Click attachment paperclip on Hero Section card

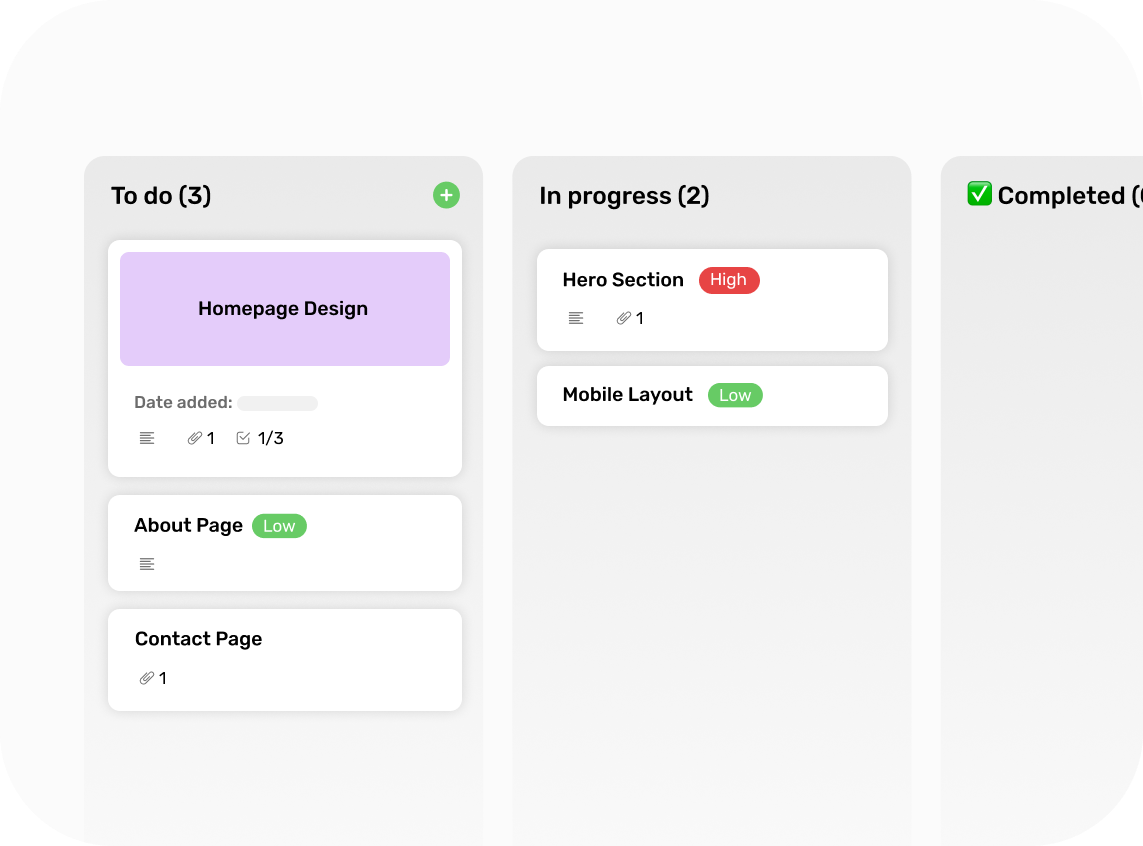click(x=624, y=318)
